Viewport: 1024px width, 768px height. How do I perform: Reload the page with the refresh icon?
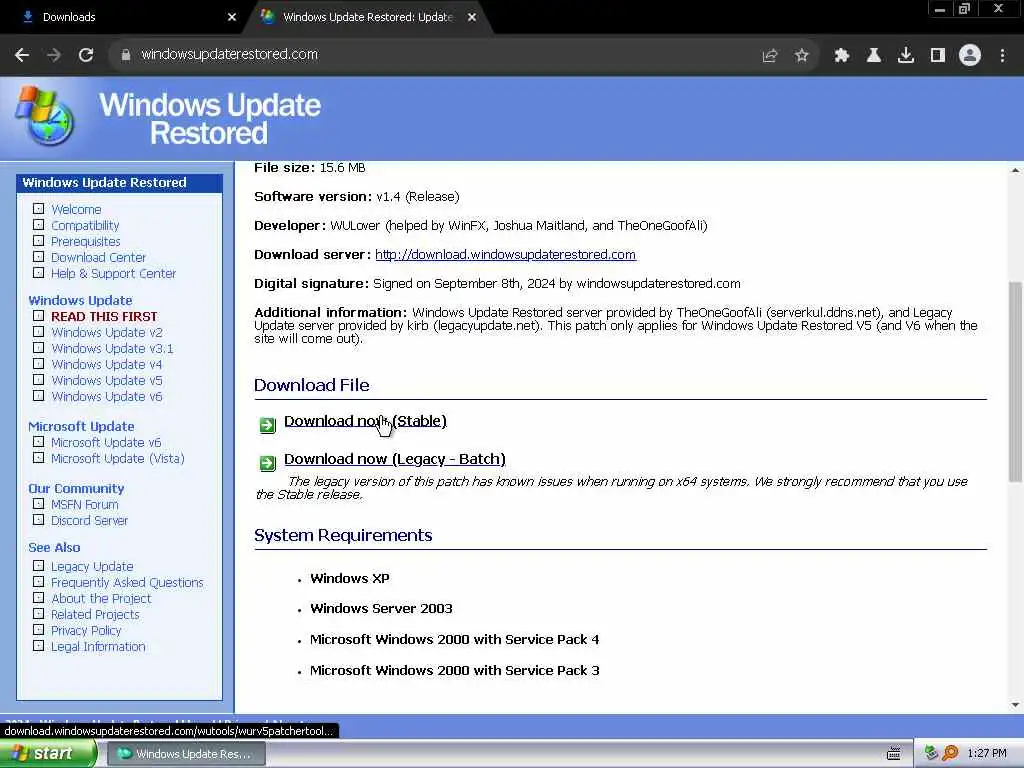pos(86,55)
